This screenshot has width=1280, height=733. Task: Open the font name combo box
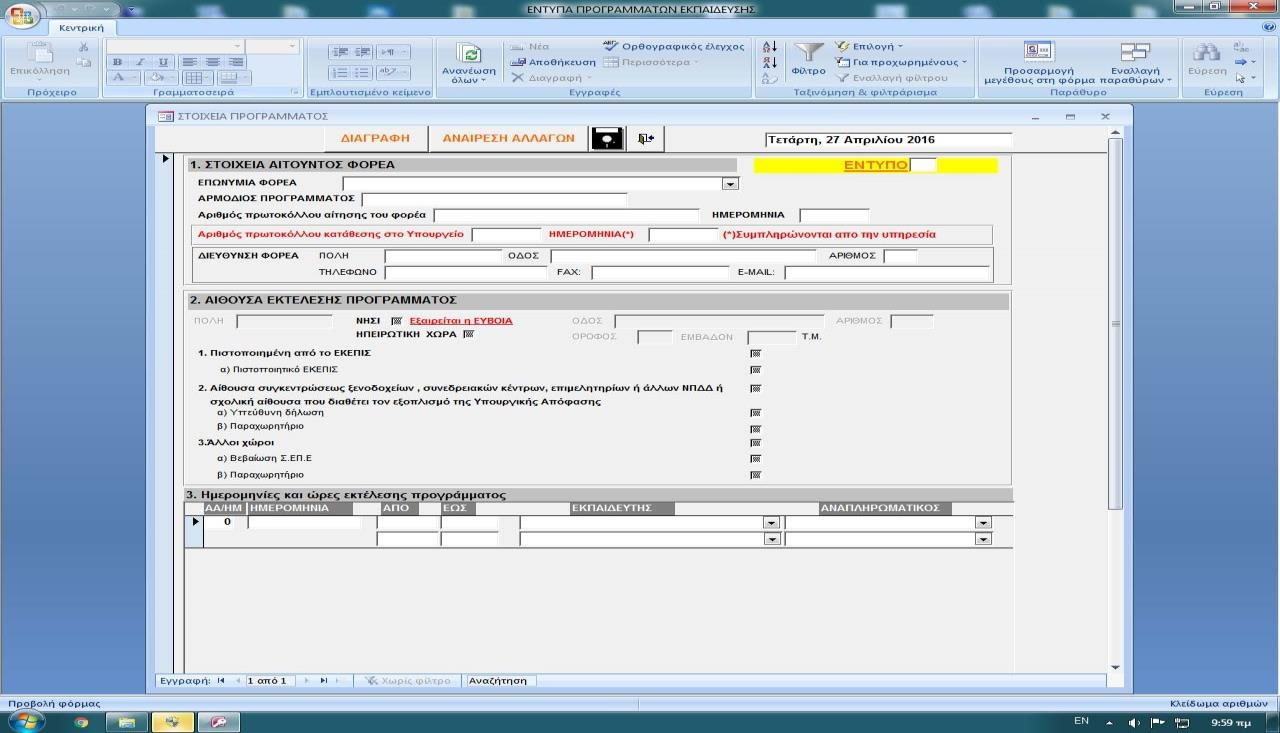pyautogui.click(x=175, y=46)
